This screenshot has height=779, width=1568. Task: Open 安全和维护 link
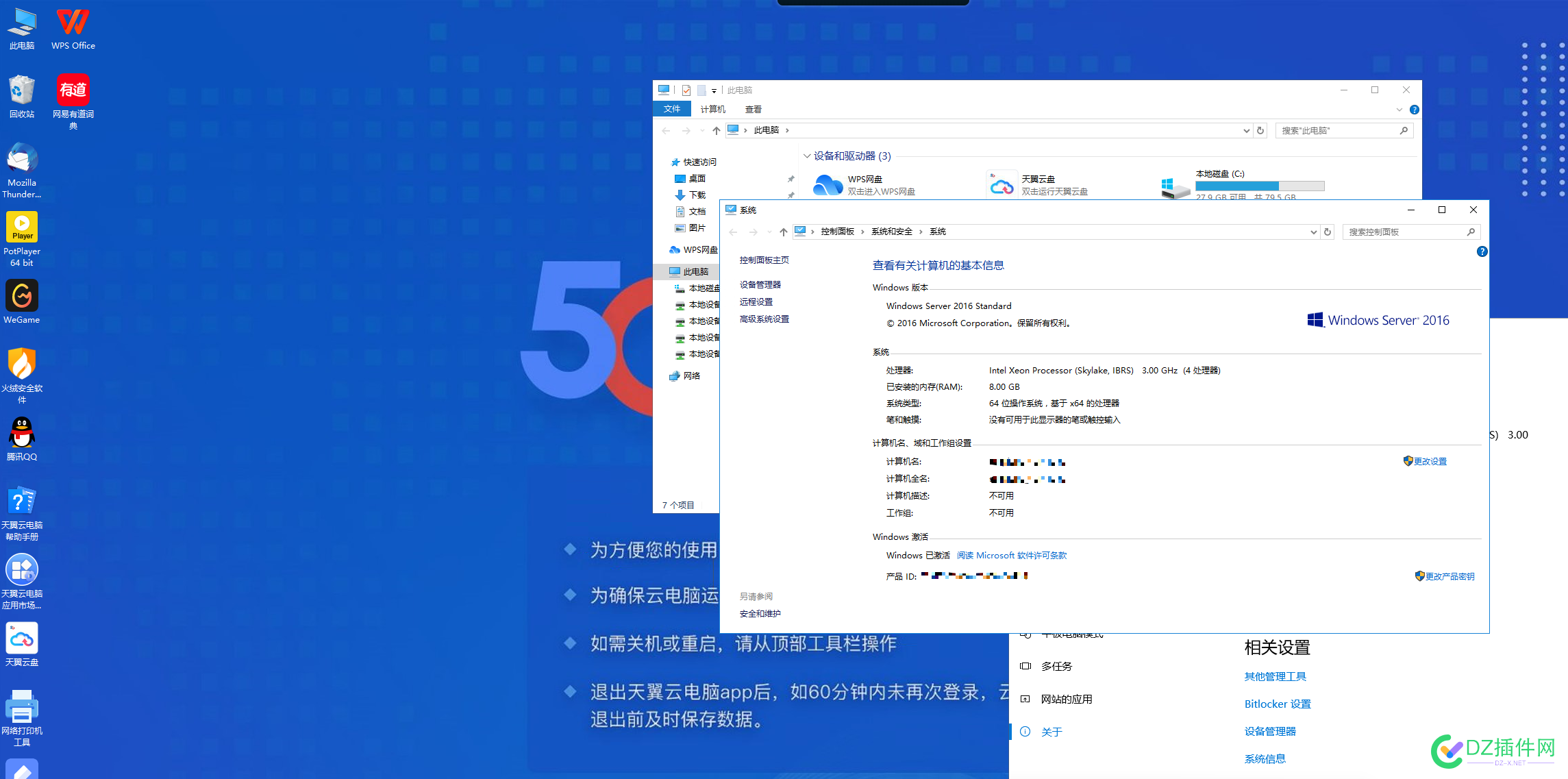(x=760, y=614)
